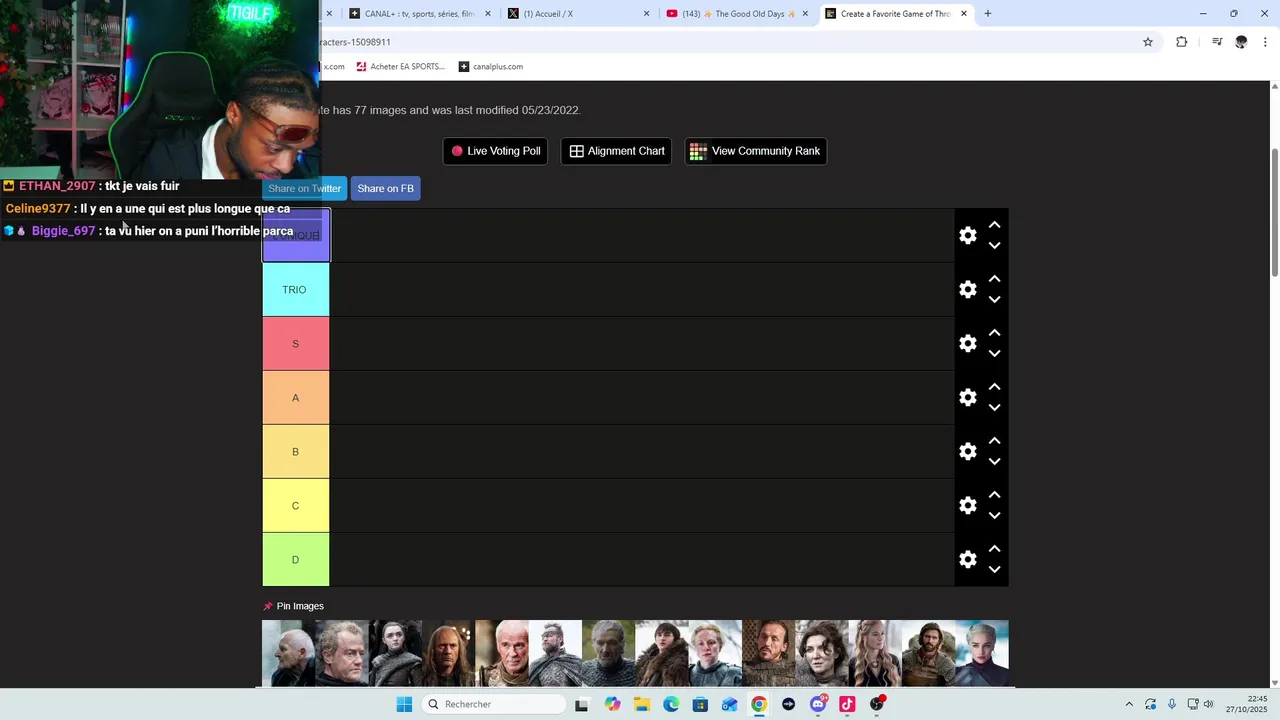Screen dimensions: 1280x720
Task: Move the C tier row up
Action: (x=994, y=495)
